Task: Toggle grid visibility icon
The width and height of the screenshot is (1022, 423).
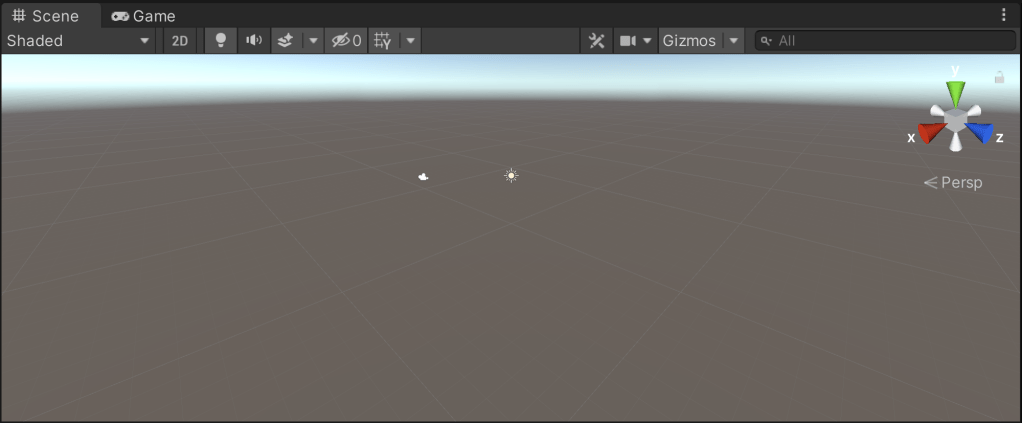Action: click(382, 41)
